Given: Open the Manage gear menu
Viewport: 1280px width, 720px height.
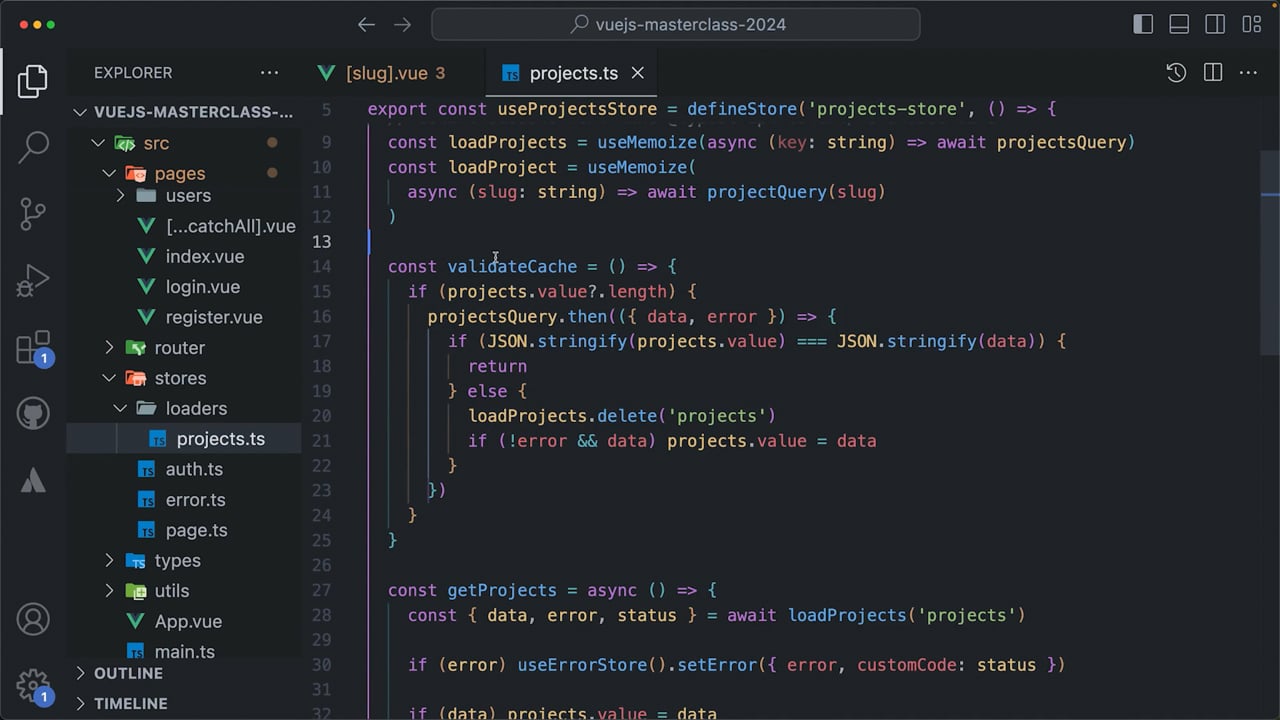Looking at the screenshot, I should [33, 686].
